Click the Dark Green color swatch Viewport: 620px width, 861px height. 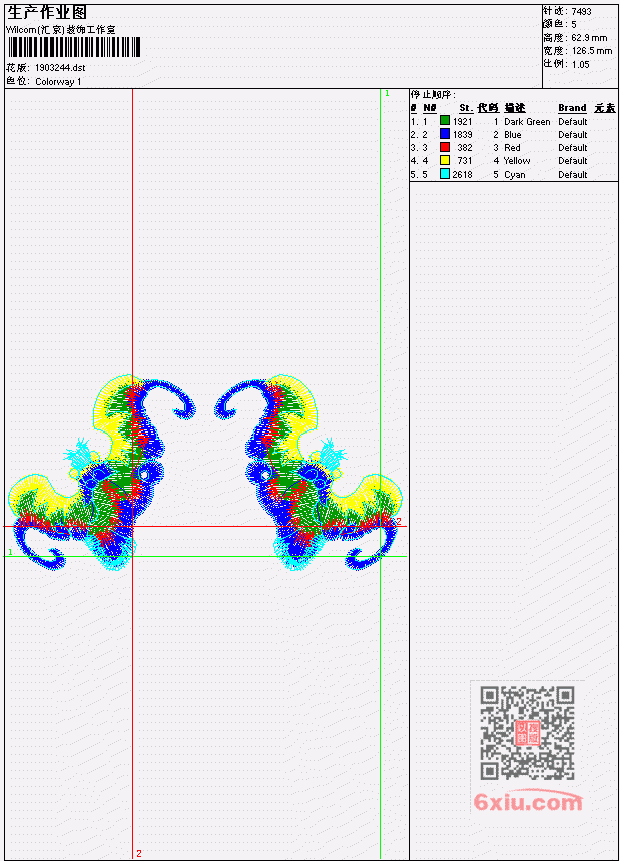pos(445,120)
